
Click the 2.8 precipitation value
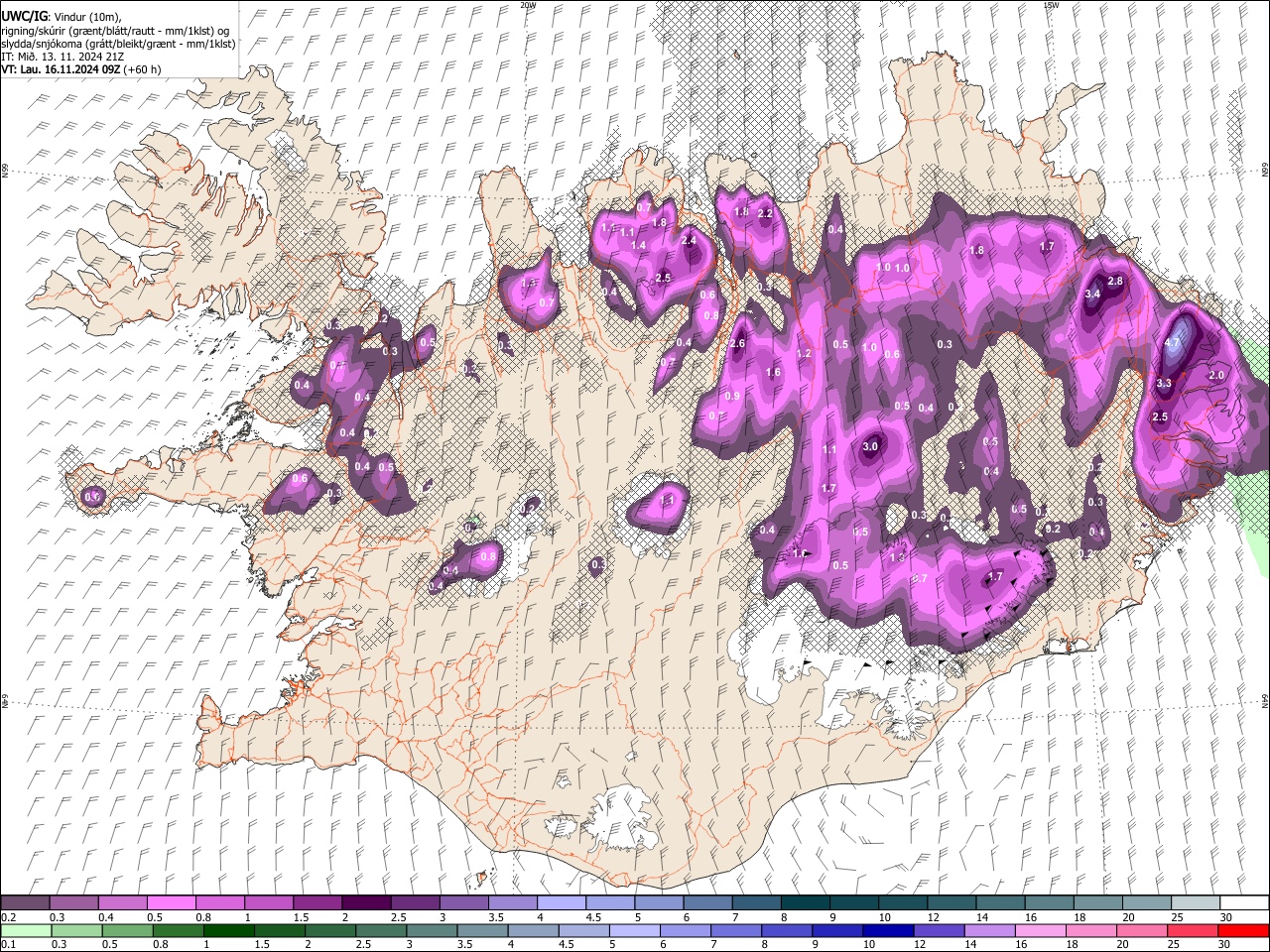[1115, 282]
